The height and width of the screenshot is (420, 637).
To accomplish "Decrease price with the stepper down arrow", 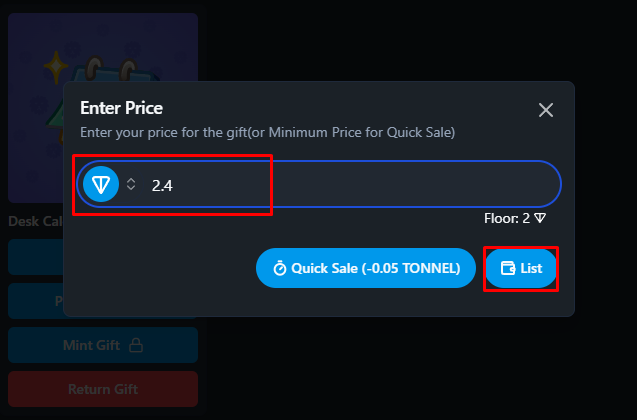I will click(x=131, y=188).
